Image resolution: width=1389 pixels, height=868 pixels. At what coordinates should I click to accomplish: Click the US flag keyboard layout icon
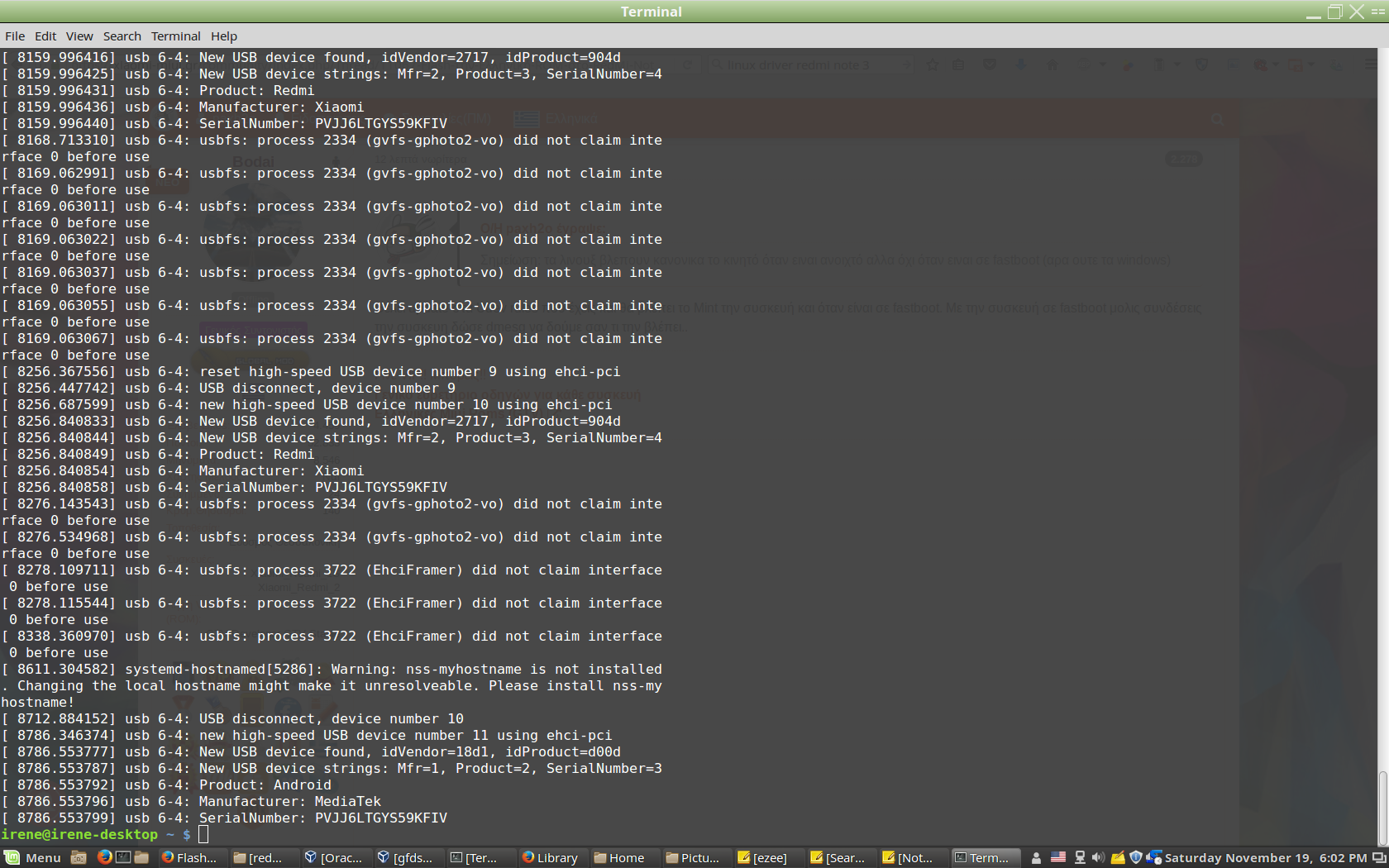point(1057,857)
